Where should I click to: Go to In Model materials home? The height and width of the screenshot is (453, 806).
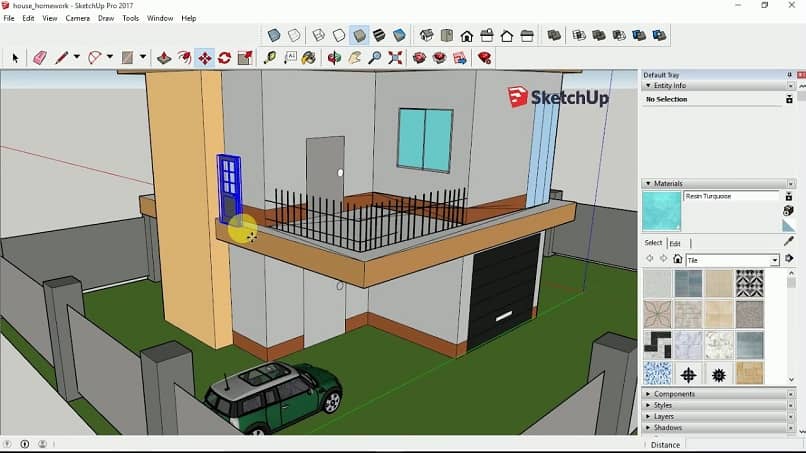(x=677, y=259)
